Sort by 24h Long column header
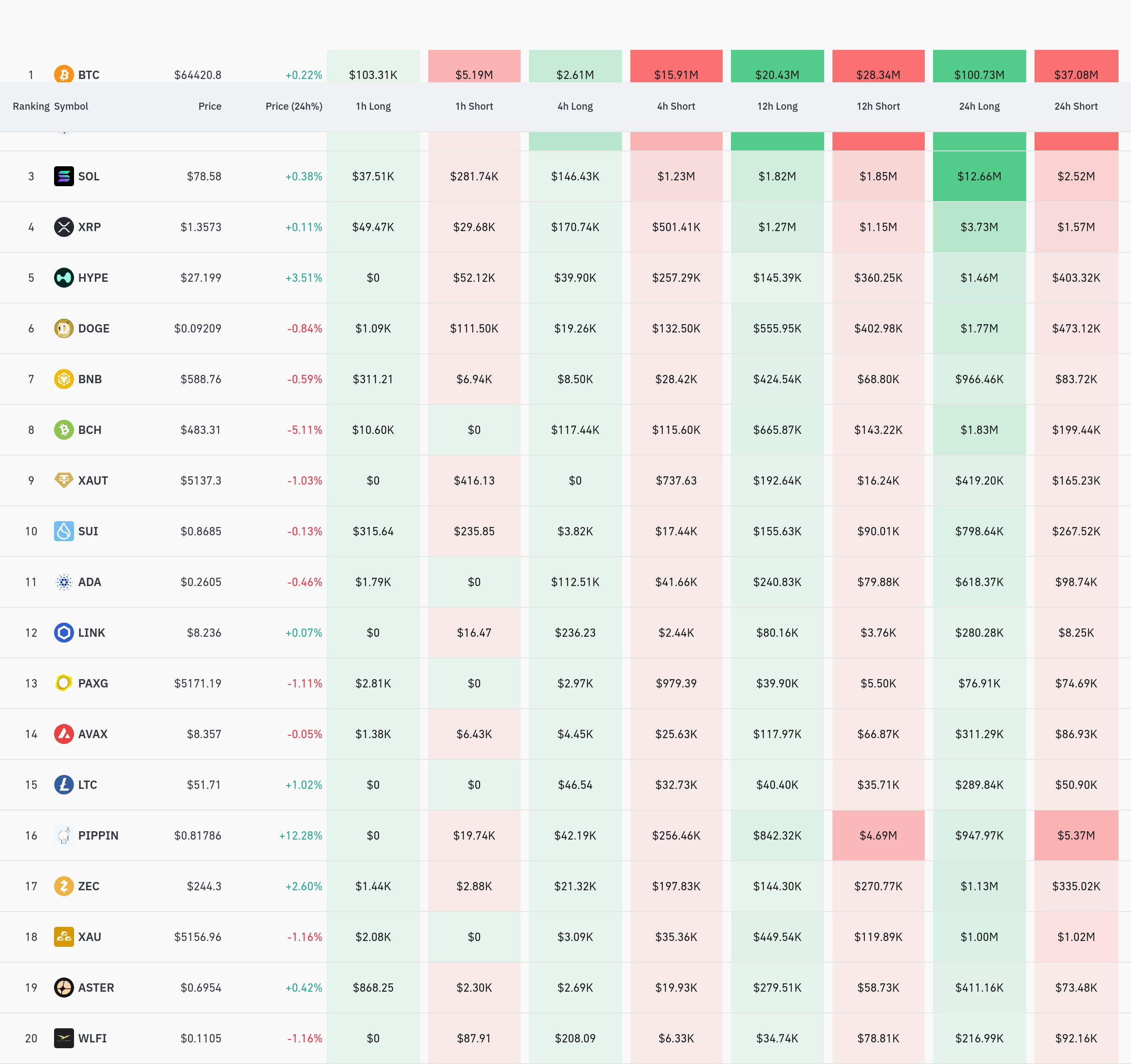Image resolution: width=1131 pixels, height=1064 pixels. click(x=978, y=106)
